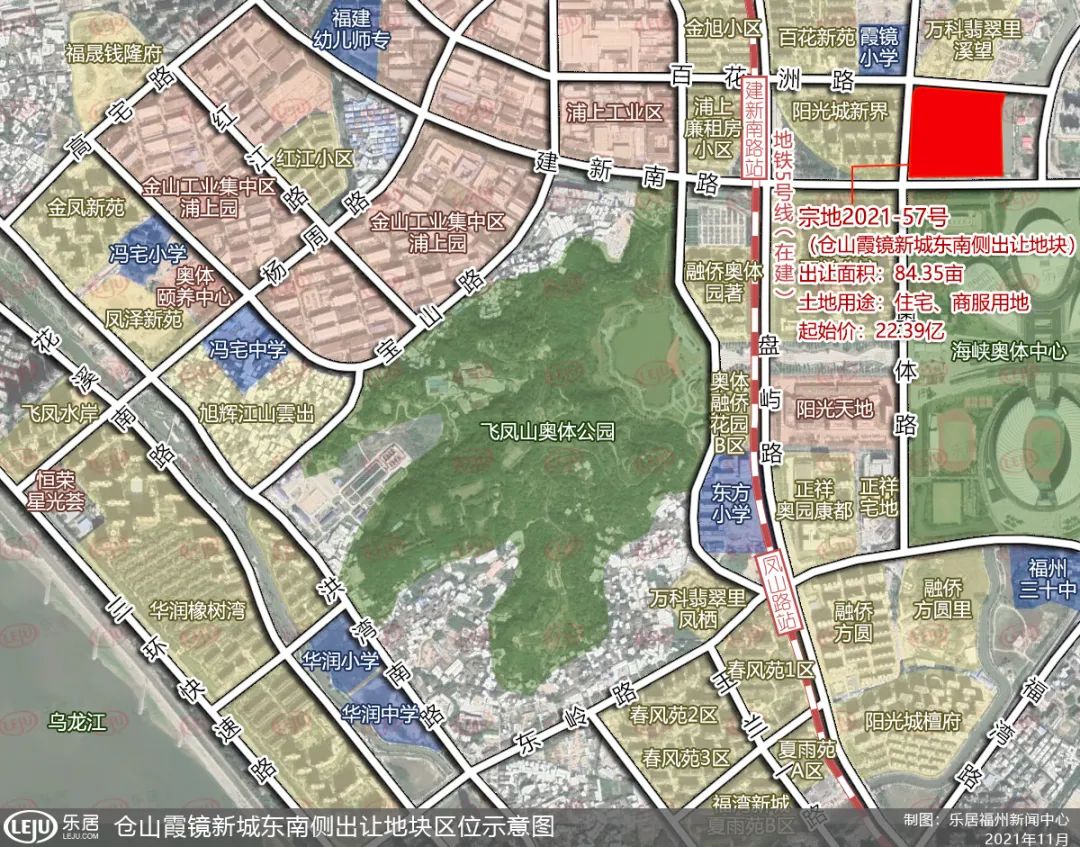The height and width of the screenshot is (847, 1080).
Task: Click the 恒荣星光荟 label
Action: pyautogui.click(x=56, y=490)
